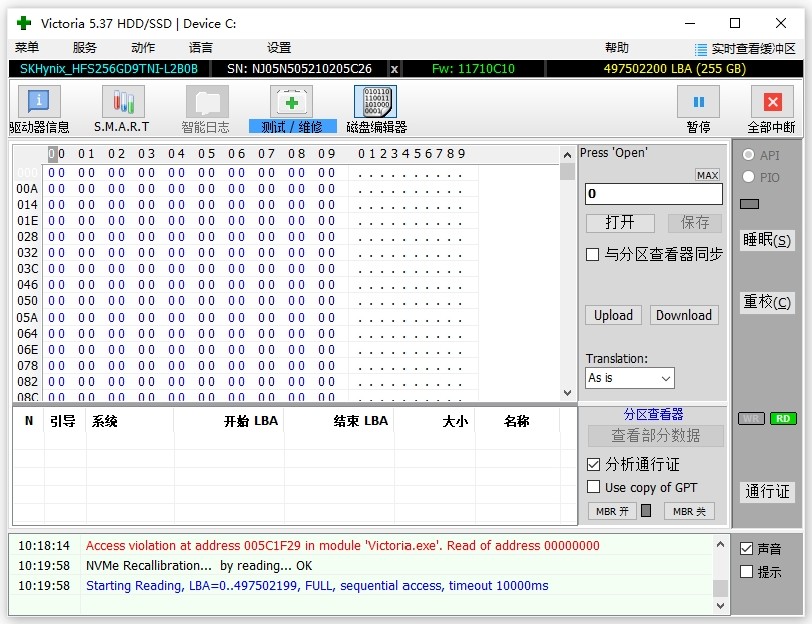Click the Upload button
The height and width of the screenshot is (624, 812).
coord(613,315)
